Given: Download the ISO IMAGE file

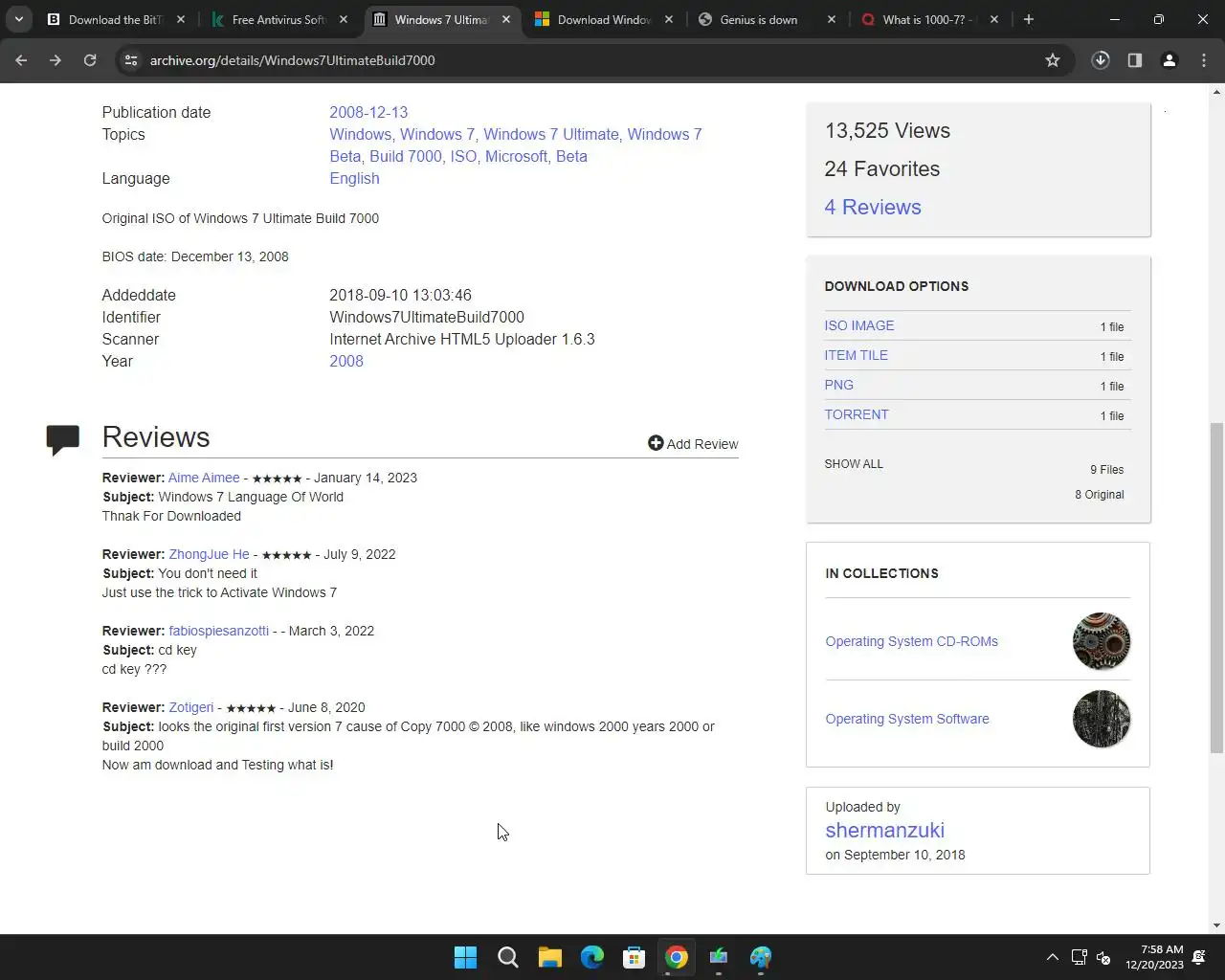Looking at the screenshot, I should click(859, 325).
